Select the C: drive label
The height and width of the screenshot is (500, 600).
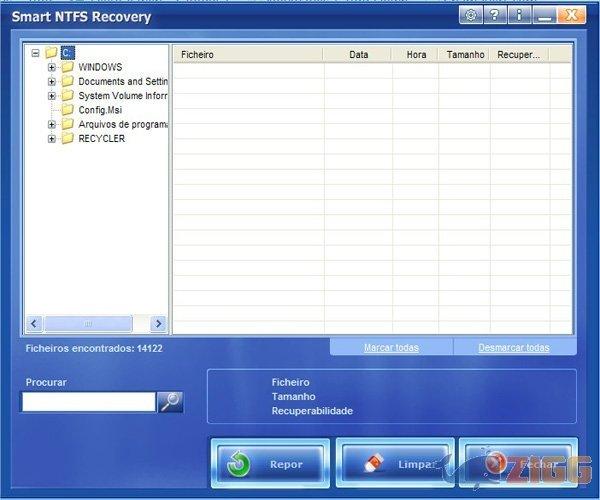point(67,52)
